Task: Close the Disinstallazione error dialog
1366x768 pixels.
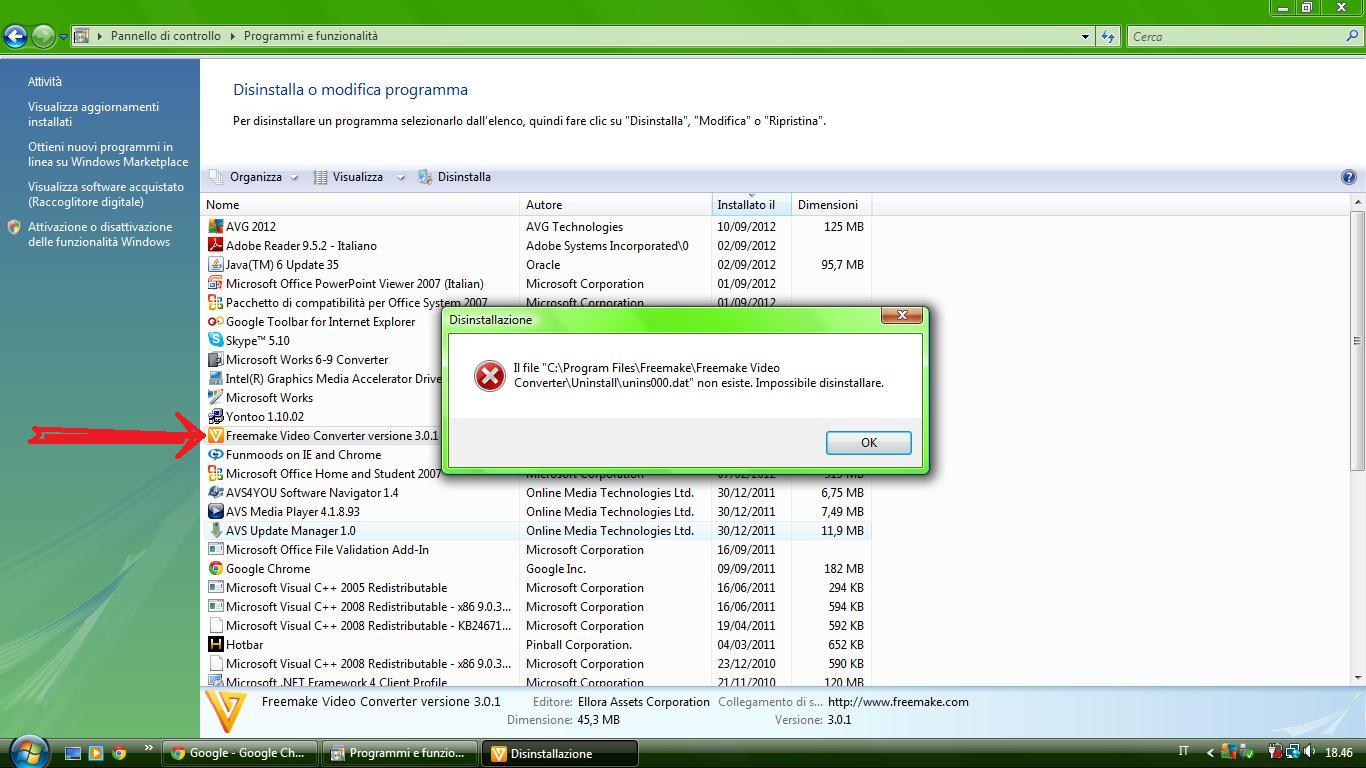Action: 902,315
